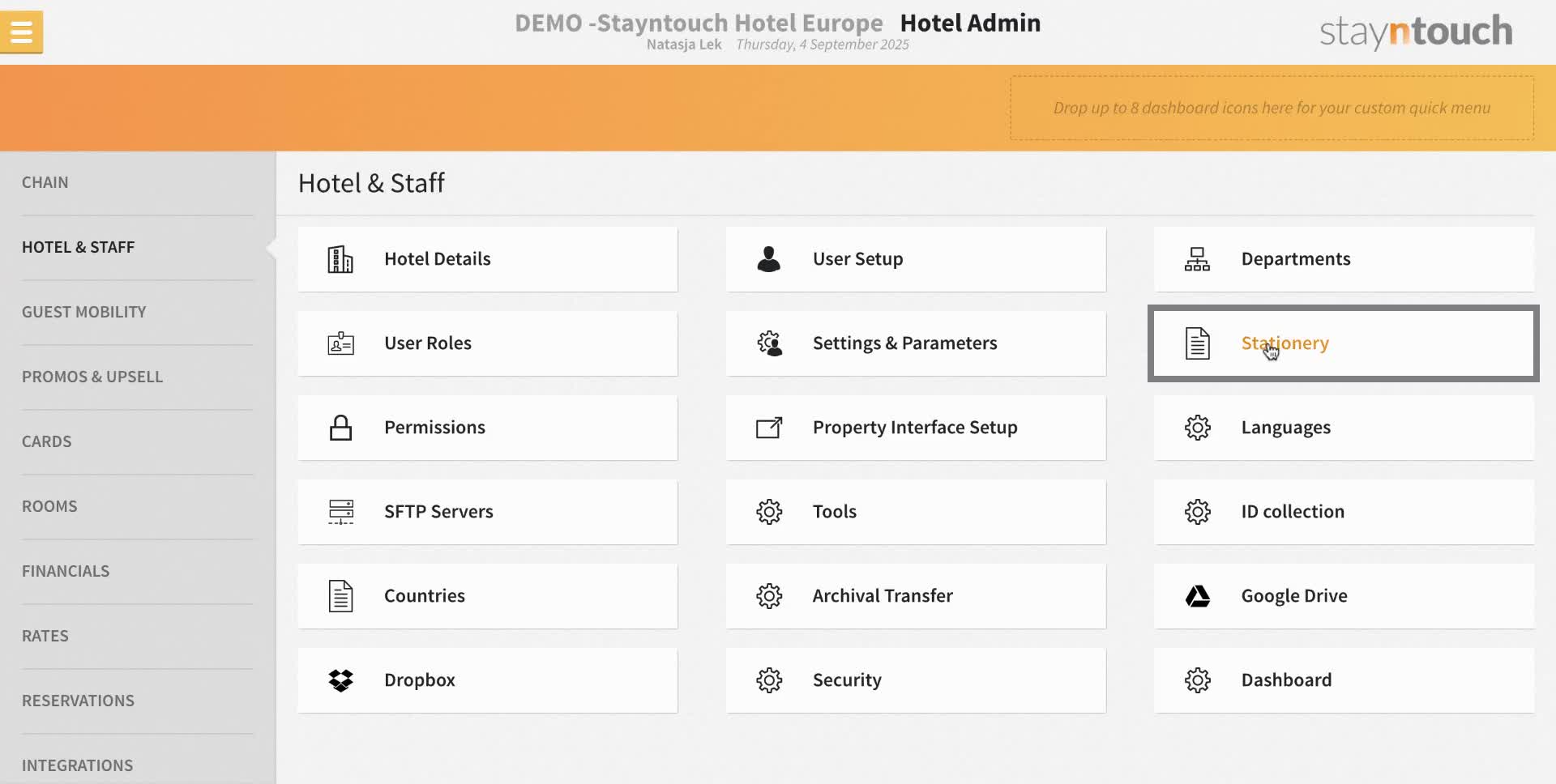Open the Dashboard label

coord(1286,680)
